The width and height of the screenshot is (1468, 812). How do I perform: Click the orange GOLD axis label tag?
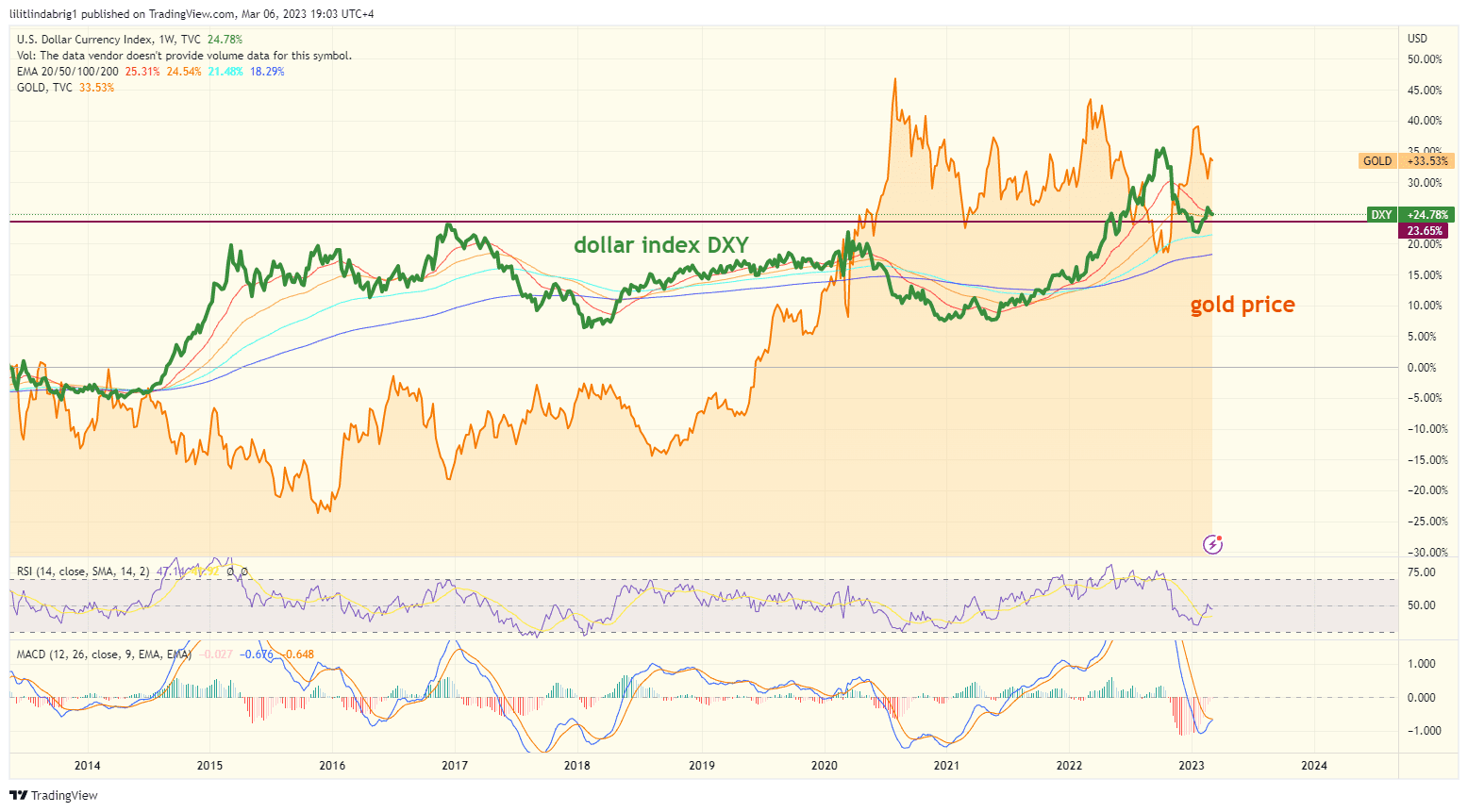click(x=1376, y=161)
